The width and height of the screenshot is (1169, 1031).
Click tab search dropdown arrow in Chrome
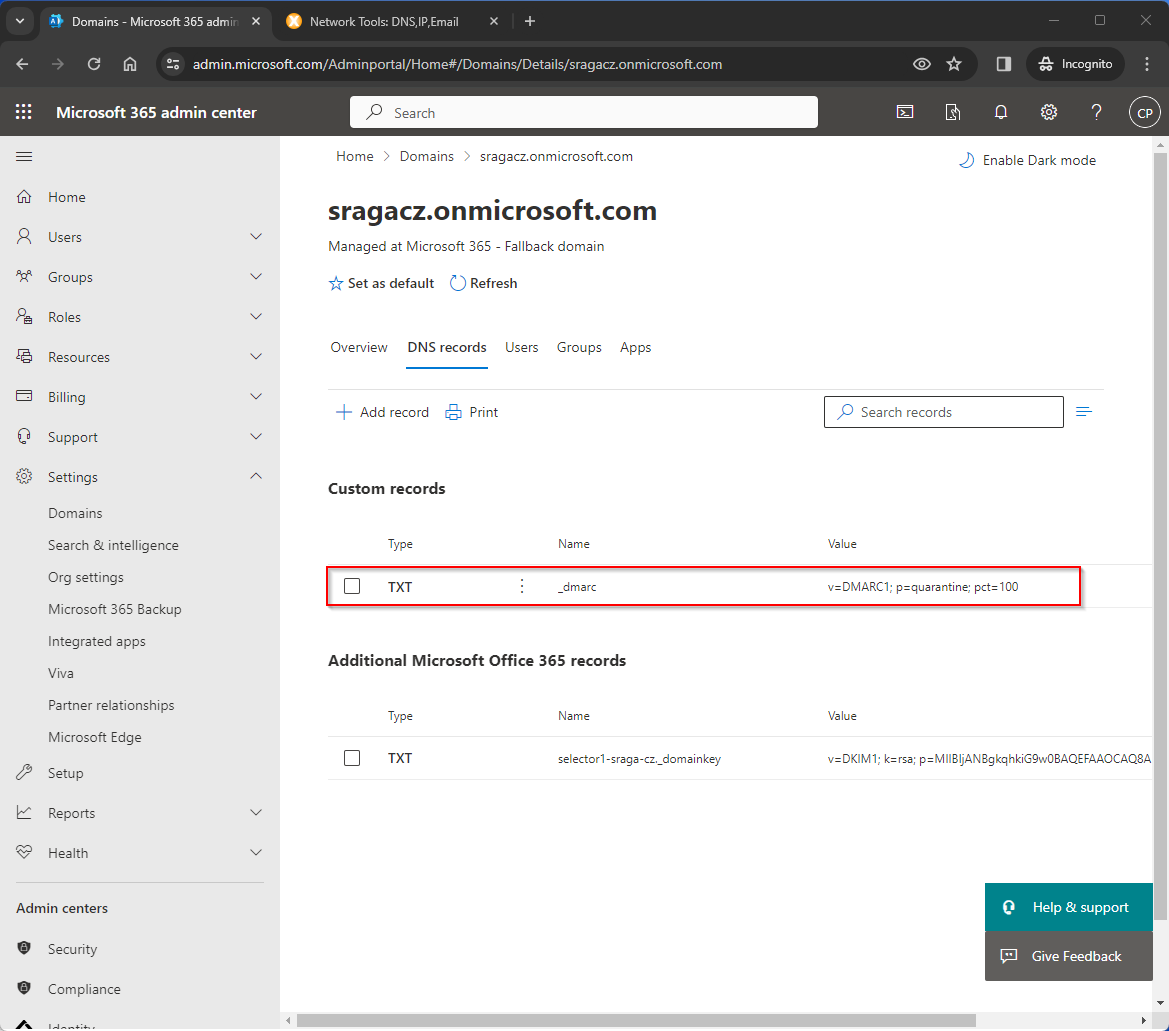[20, 22]
